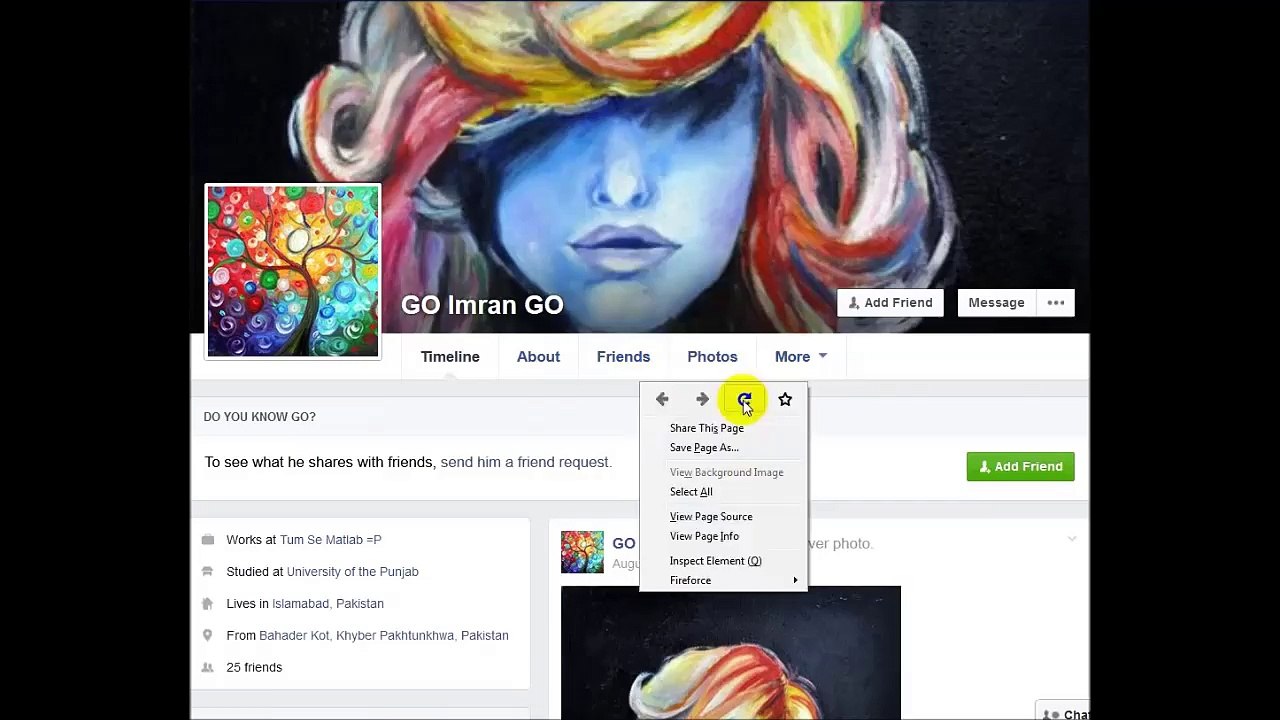Click the DO YOU KNOW GO? heading
Viewport: 1280px width, 720px height.
point(259,417)
